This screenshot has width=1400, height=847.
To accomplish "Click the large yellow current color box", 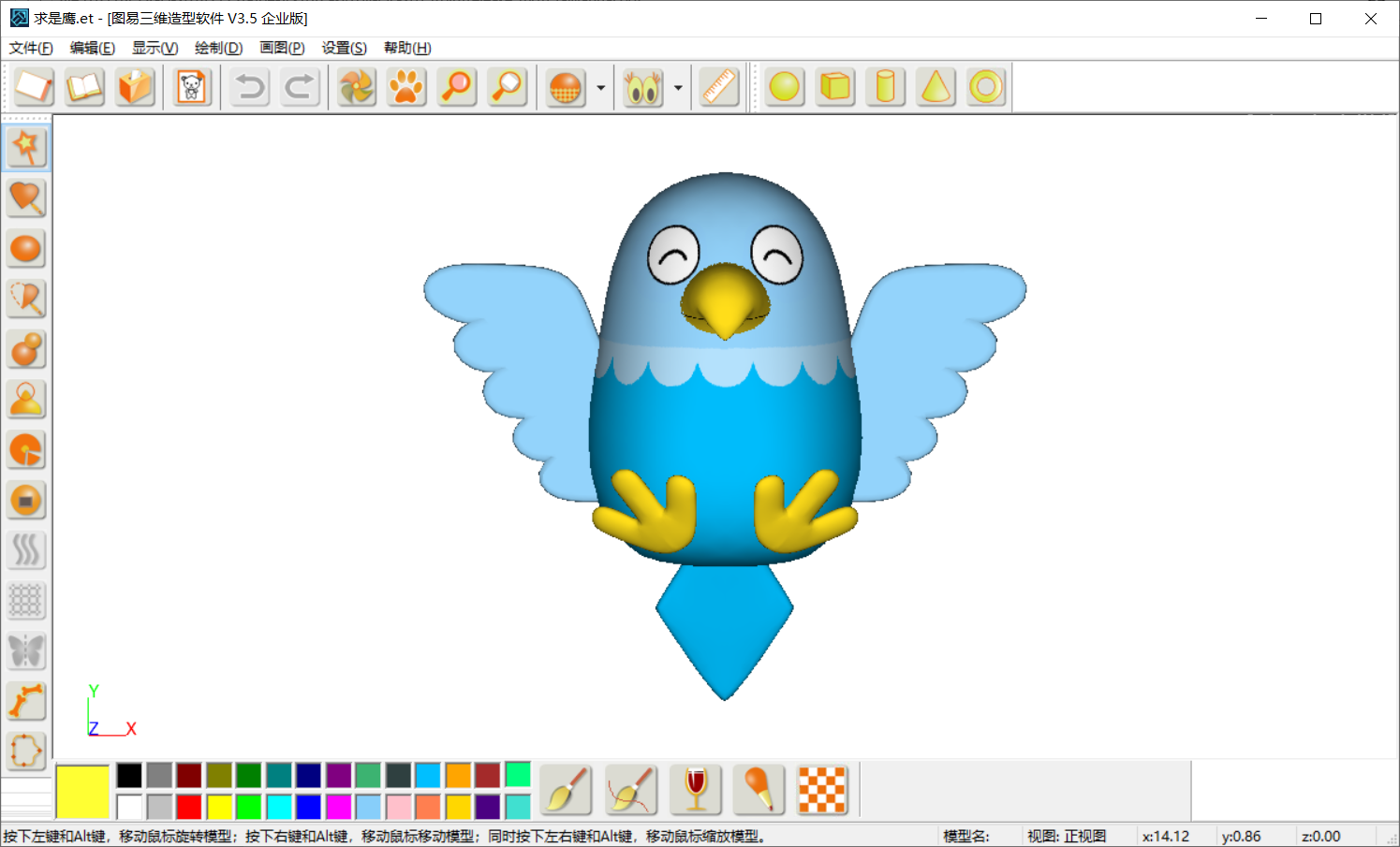I will (x=82, y=792).
